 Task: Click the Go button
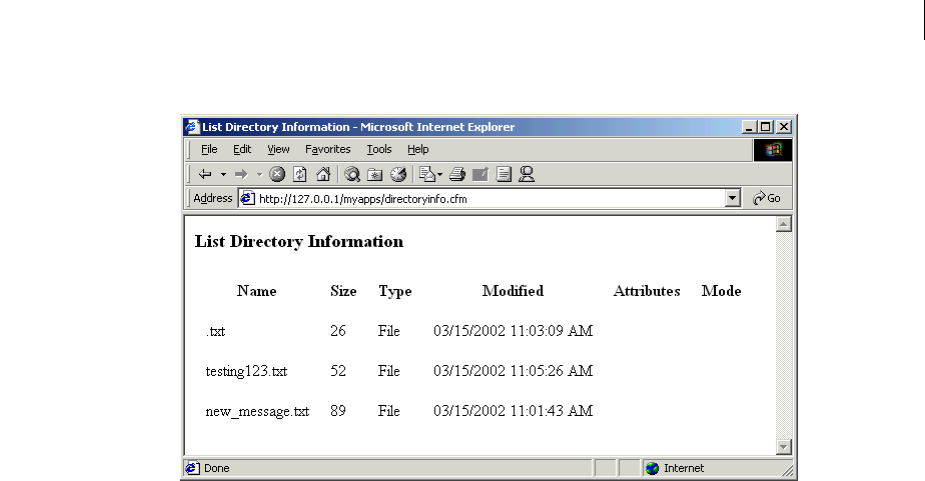coord(767,198)
